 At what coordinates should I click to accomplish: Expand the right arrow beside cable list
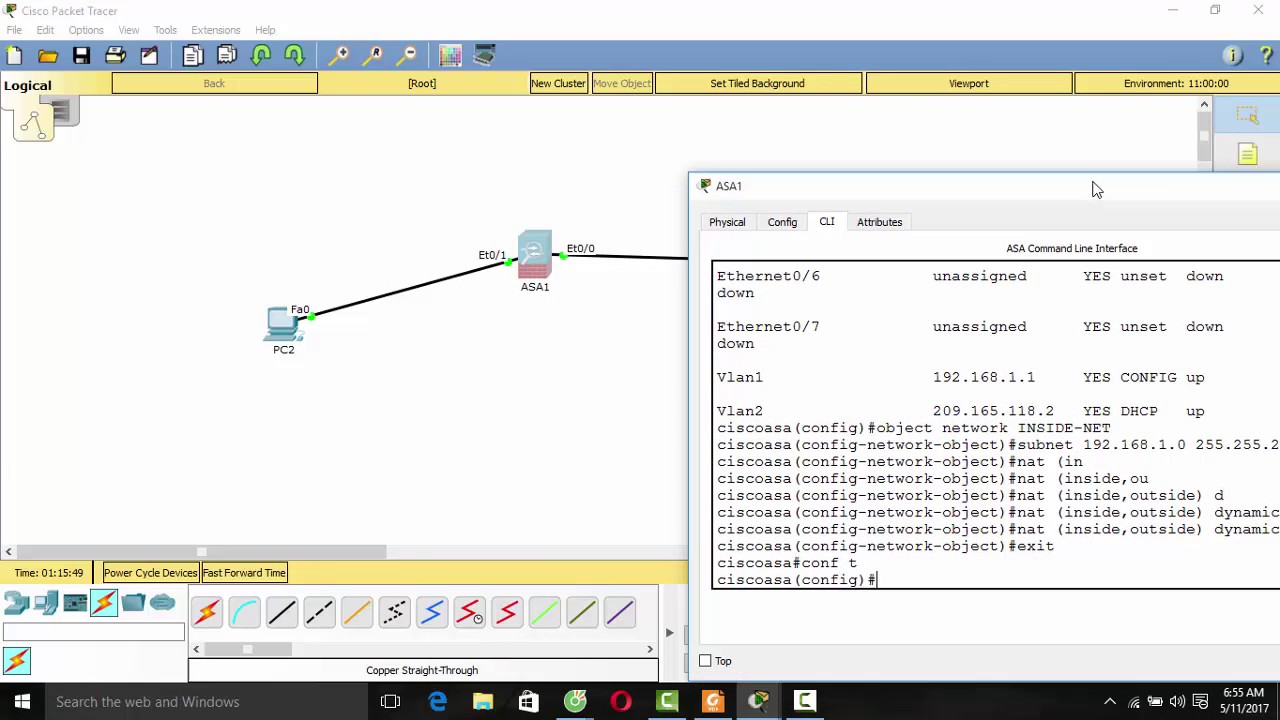(x=669, y=632)
